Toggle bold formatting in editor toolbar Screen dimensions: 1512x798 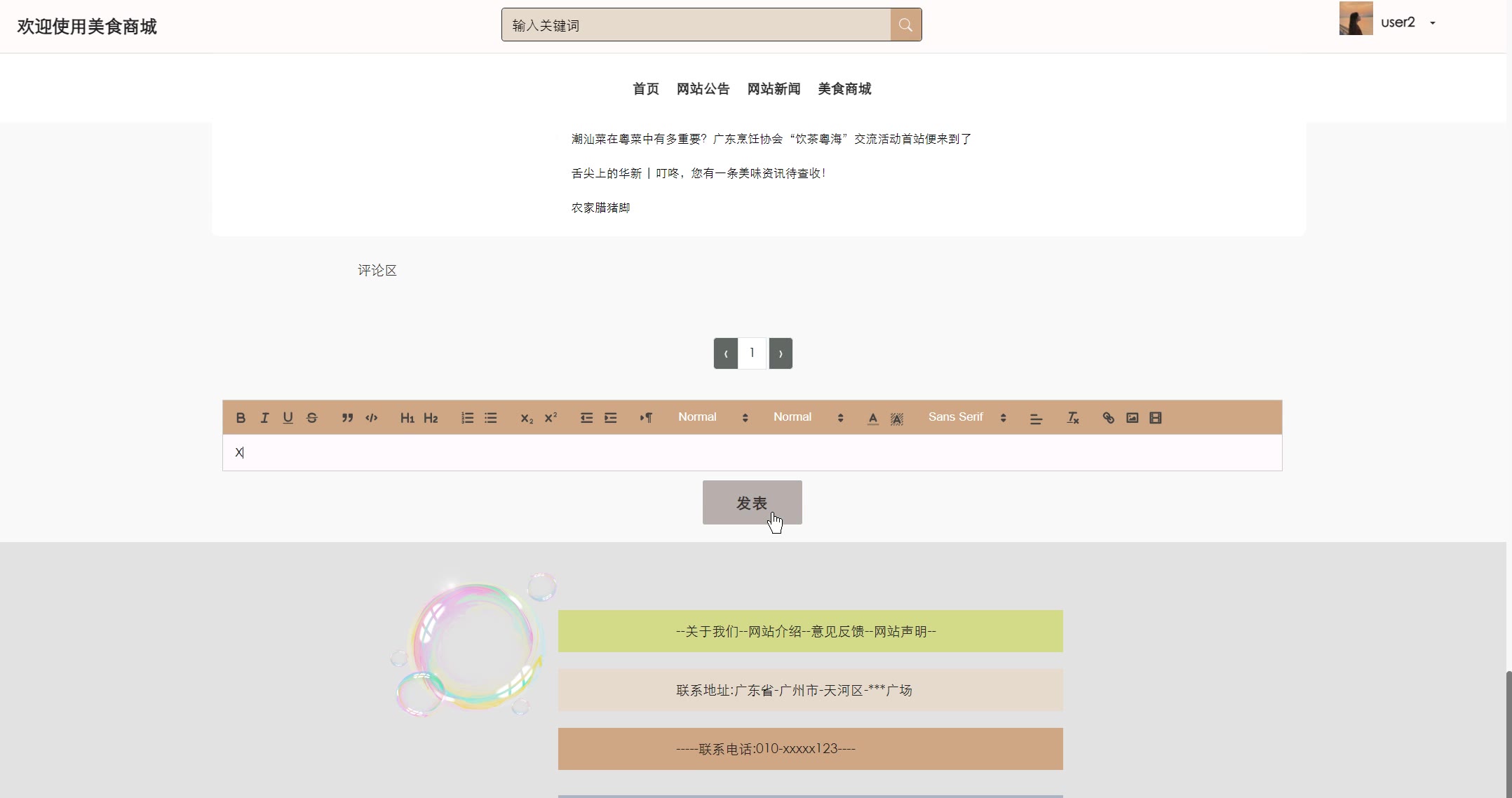tap(241, 418)
